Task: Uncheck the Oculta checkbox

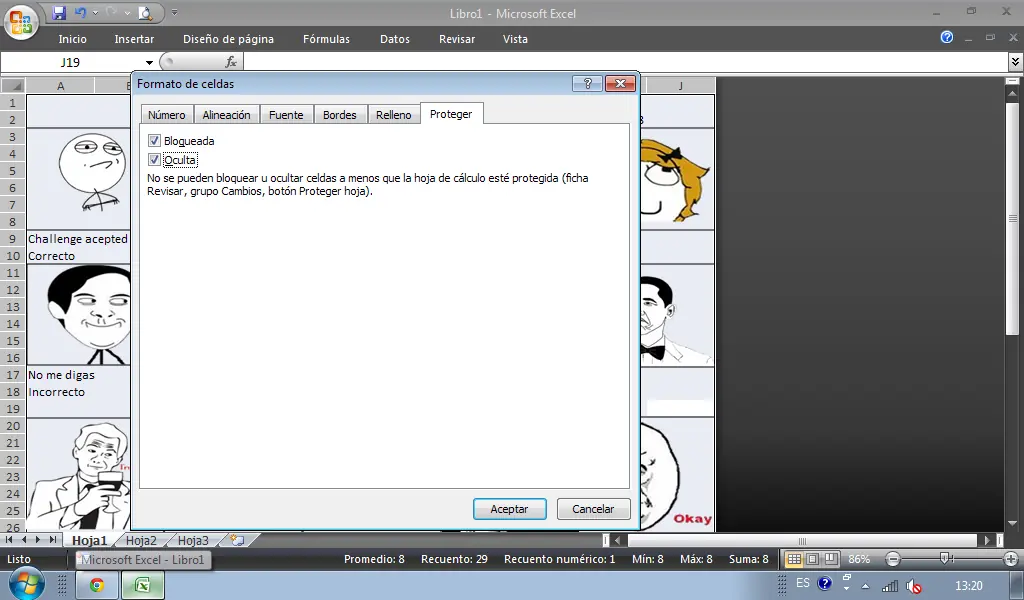Action: (x=154, y=159)
